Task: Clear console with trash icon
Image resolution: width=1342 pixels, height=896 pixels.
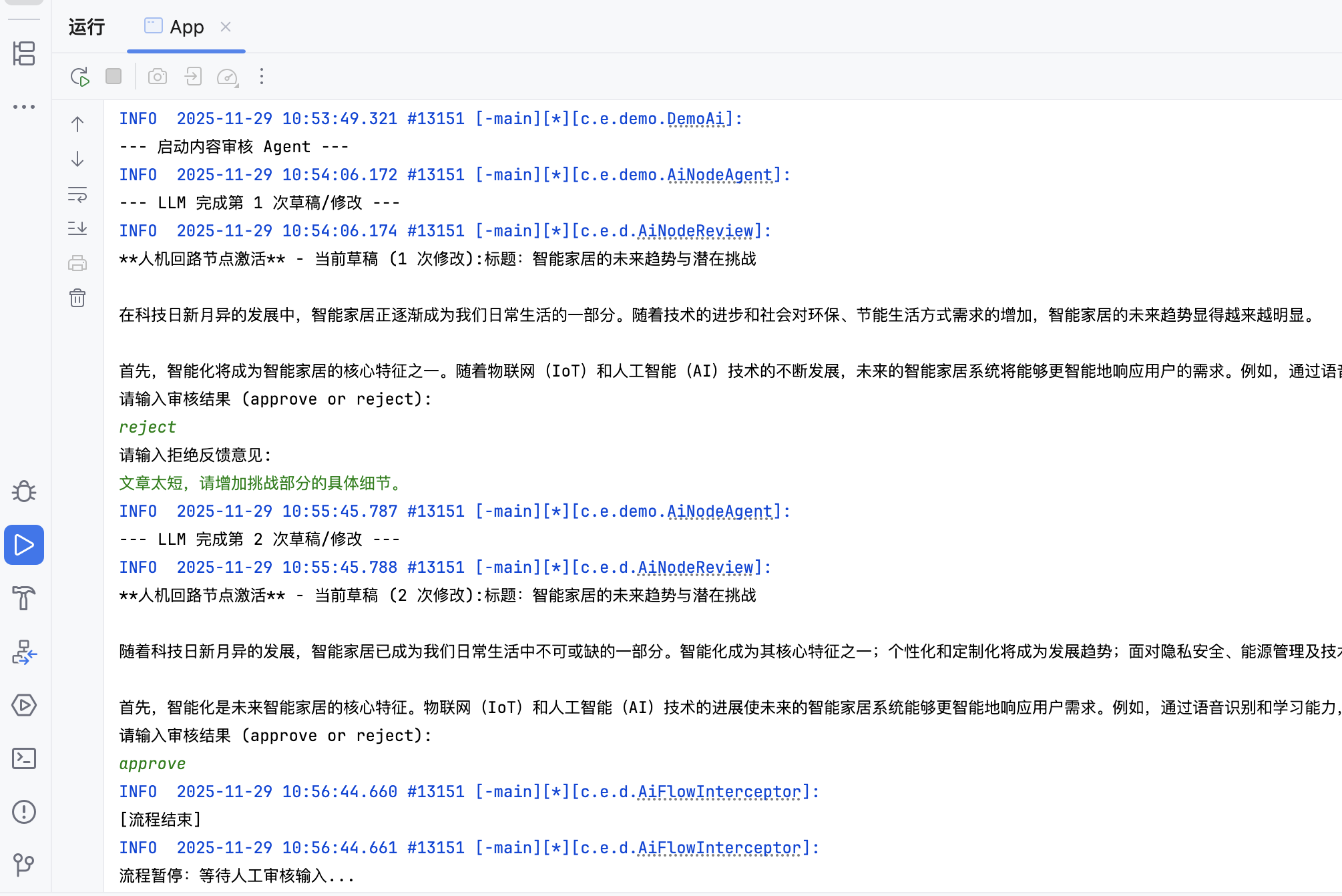Action: click(x=77, y=298)
